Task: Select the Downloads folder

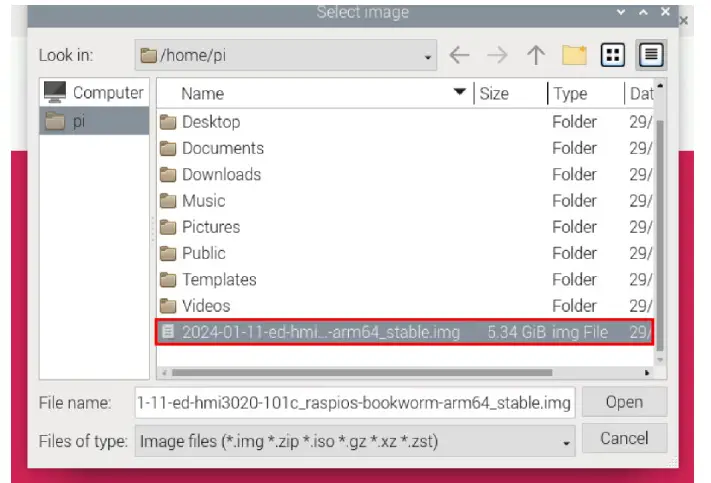Action: [221, 174]
